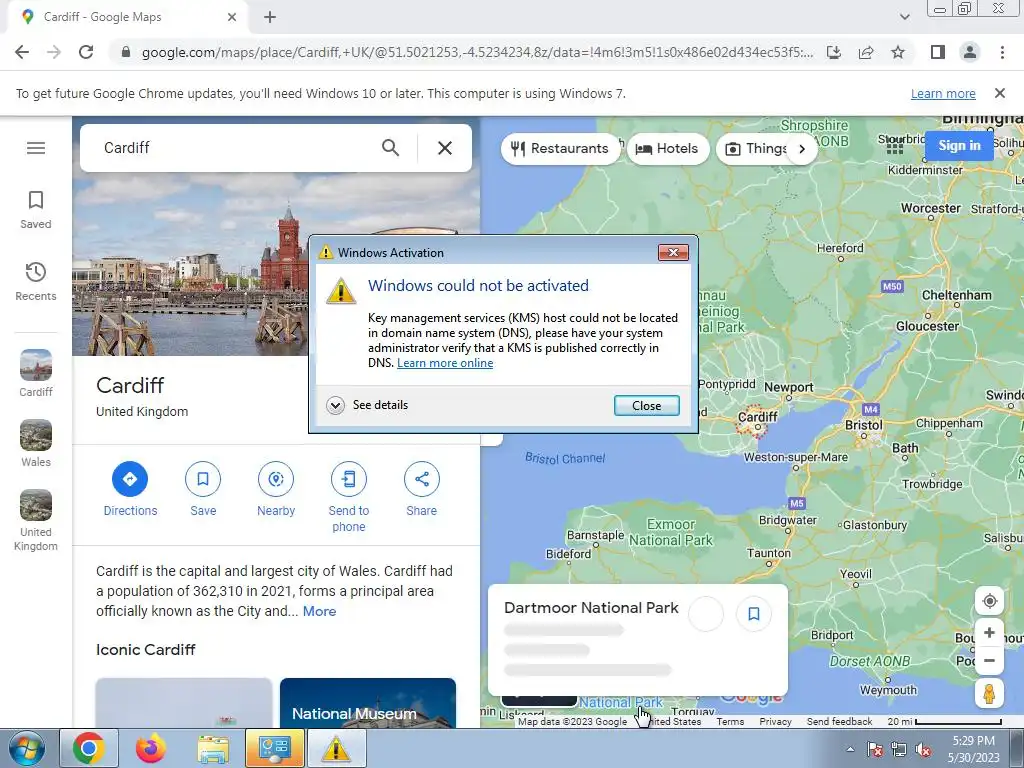
Task: Filter the map by Restaurants
Action: click(560, 149)
